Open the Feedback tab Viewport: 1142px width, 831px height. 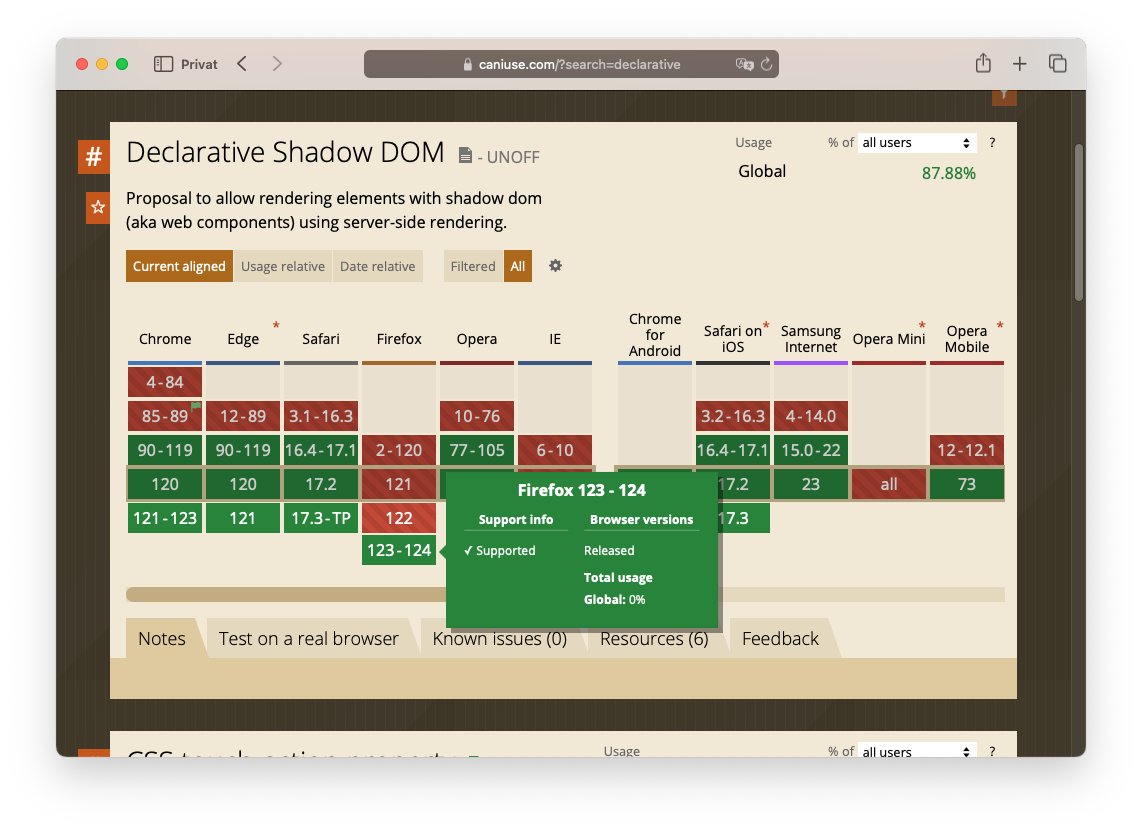[x=780, y=639]
